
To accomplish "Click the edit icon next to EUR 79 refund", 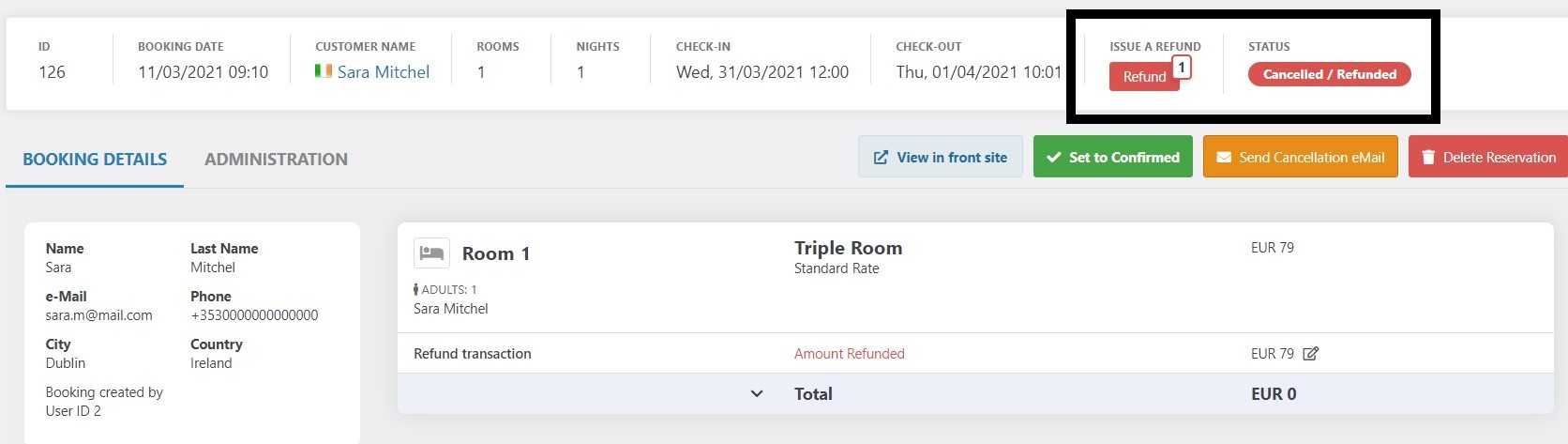I will pyautogui.click(x=1310, y=354).
